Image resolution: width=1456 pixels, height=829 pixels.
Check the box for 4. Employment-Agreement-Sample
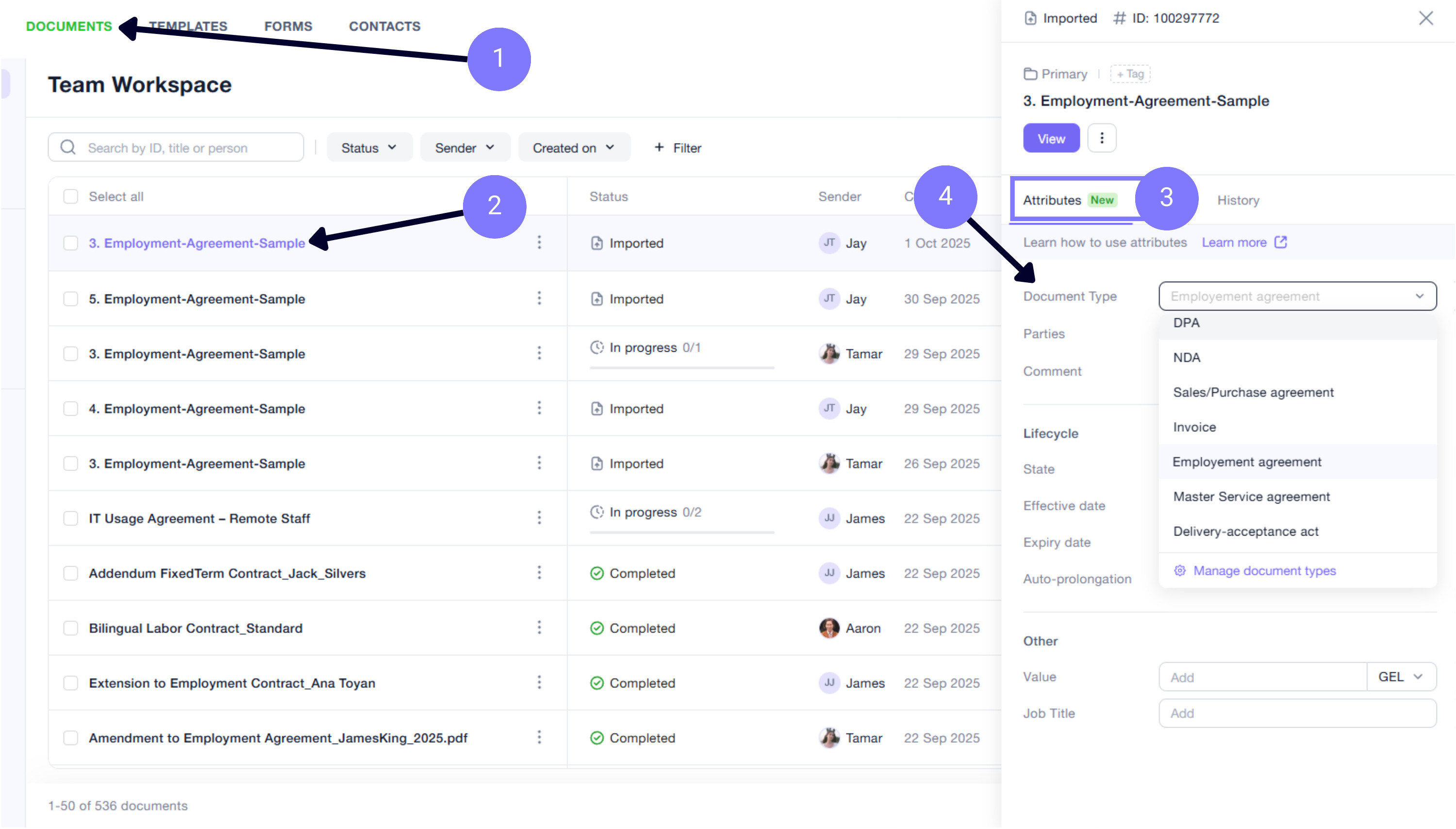click(x=71, y=408)
